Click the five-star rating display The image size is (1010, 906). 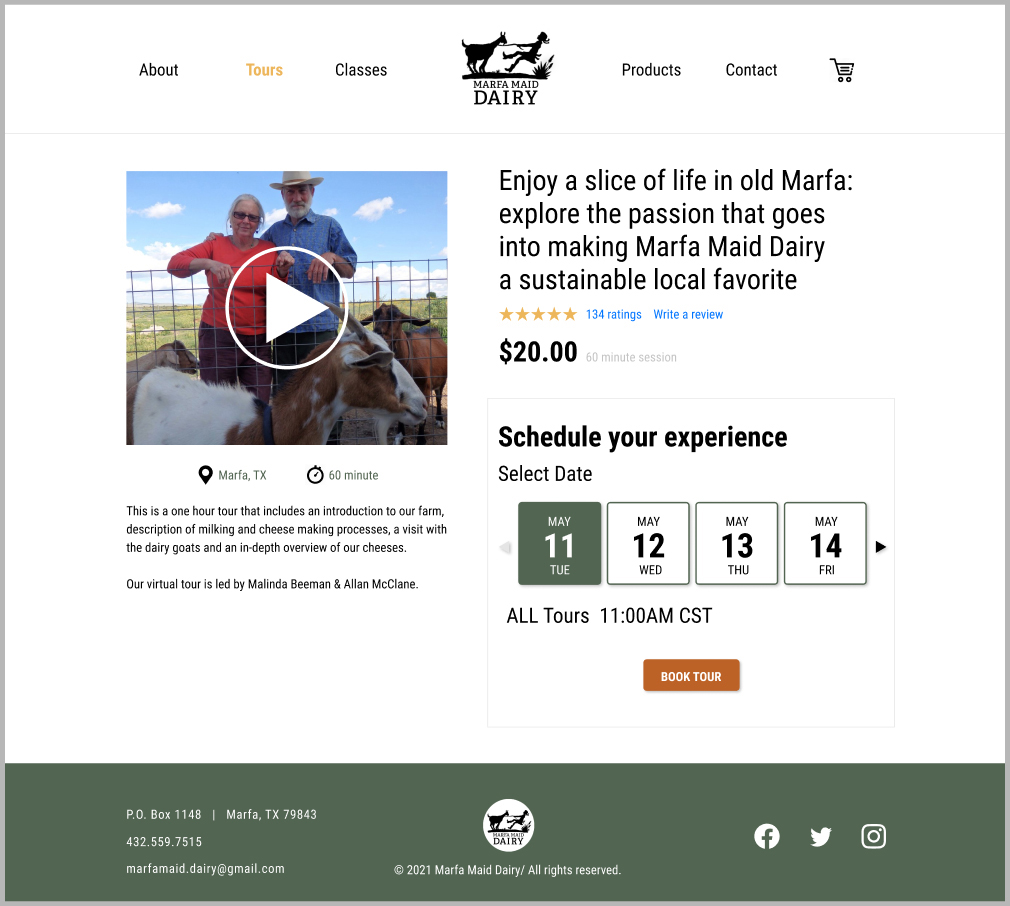point(538,314)
